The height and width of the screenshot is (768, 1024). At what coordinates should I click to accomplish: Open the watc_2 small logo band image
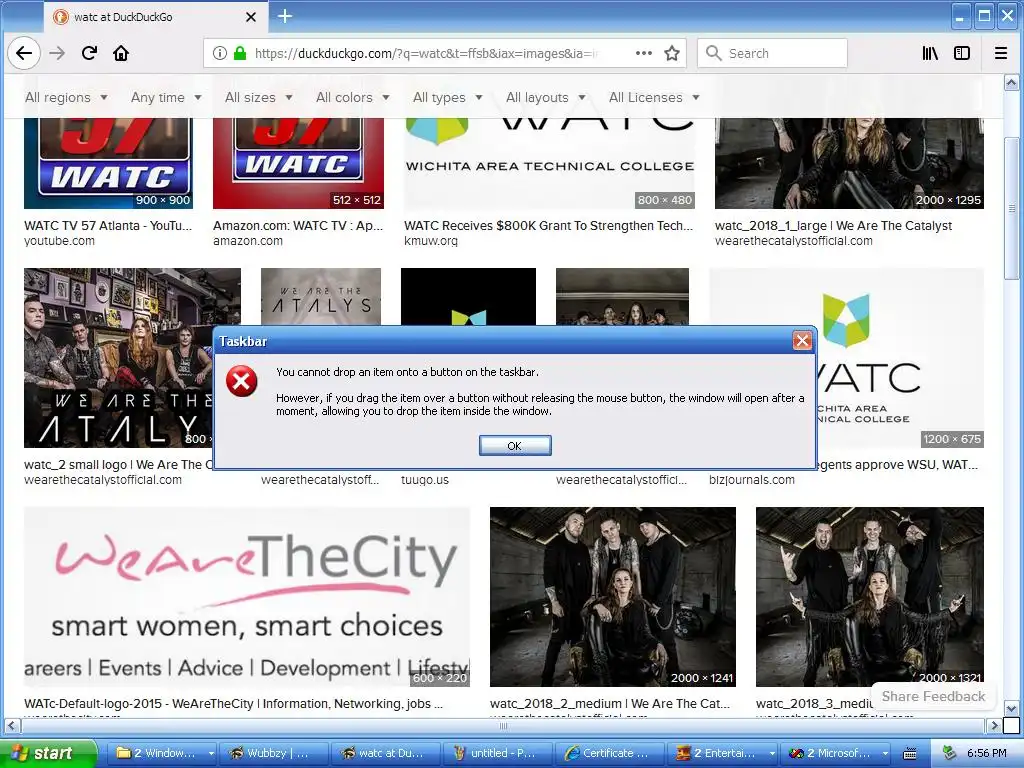(x=119, y=358)
